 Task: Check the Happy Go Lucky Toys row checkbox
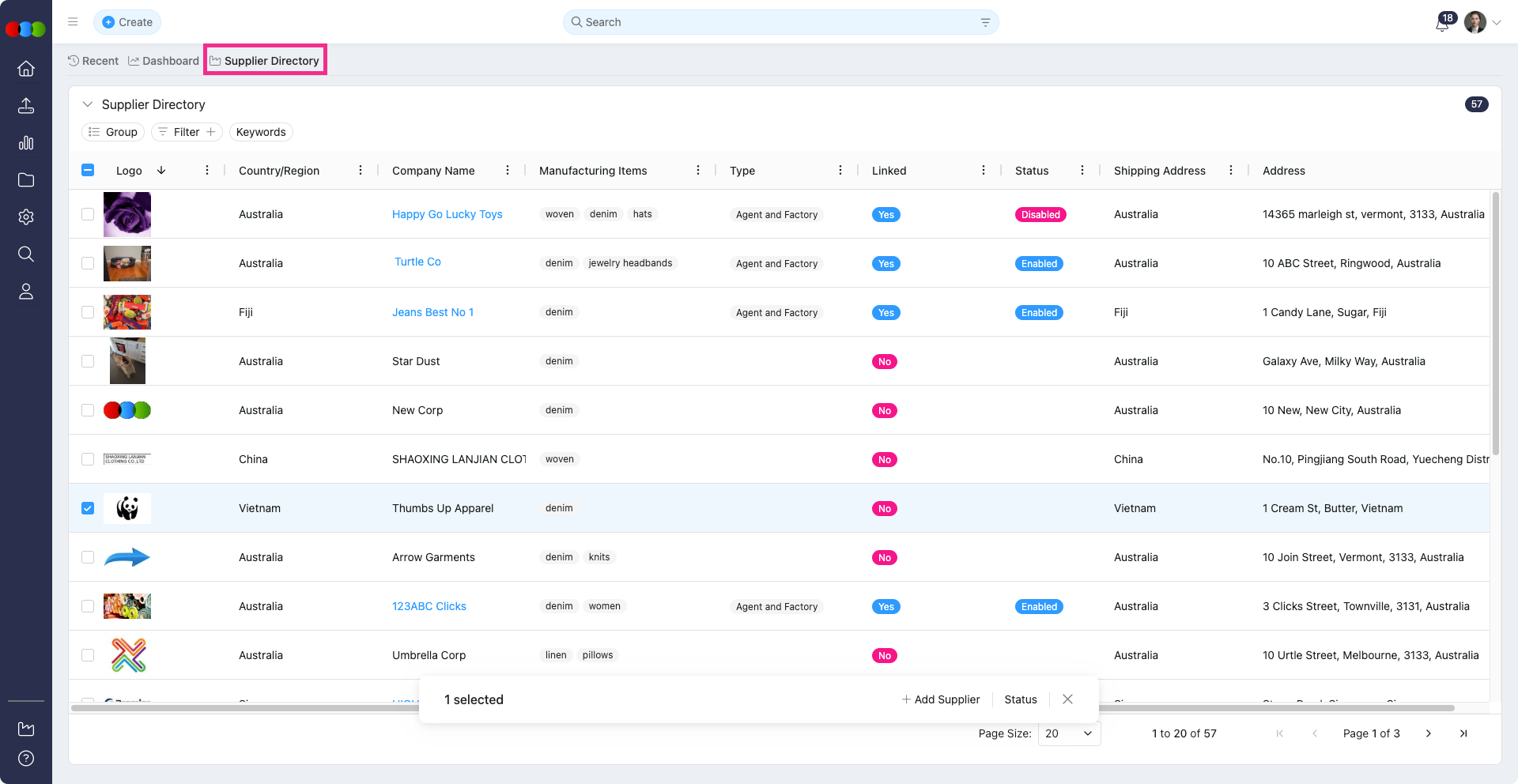click(x=88, y=214)
